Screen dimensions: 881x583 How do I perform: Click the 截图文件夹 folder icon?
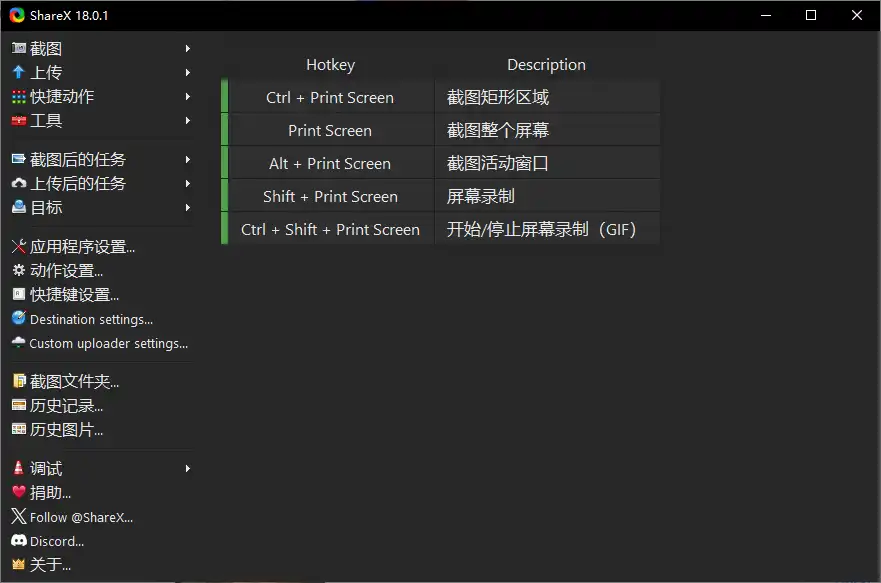tap(19, 381)
